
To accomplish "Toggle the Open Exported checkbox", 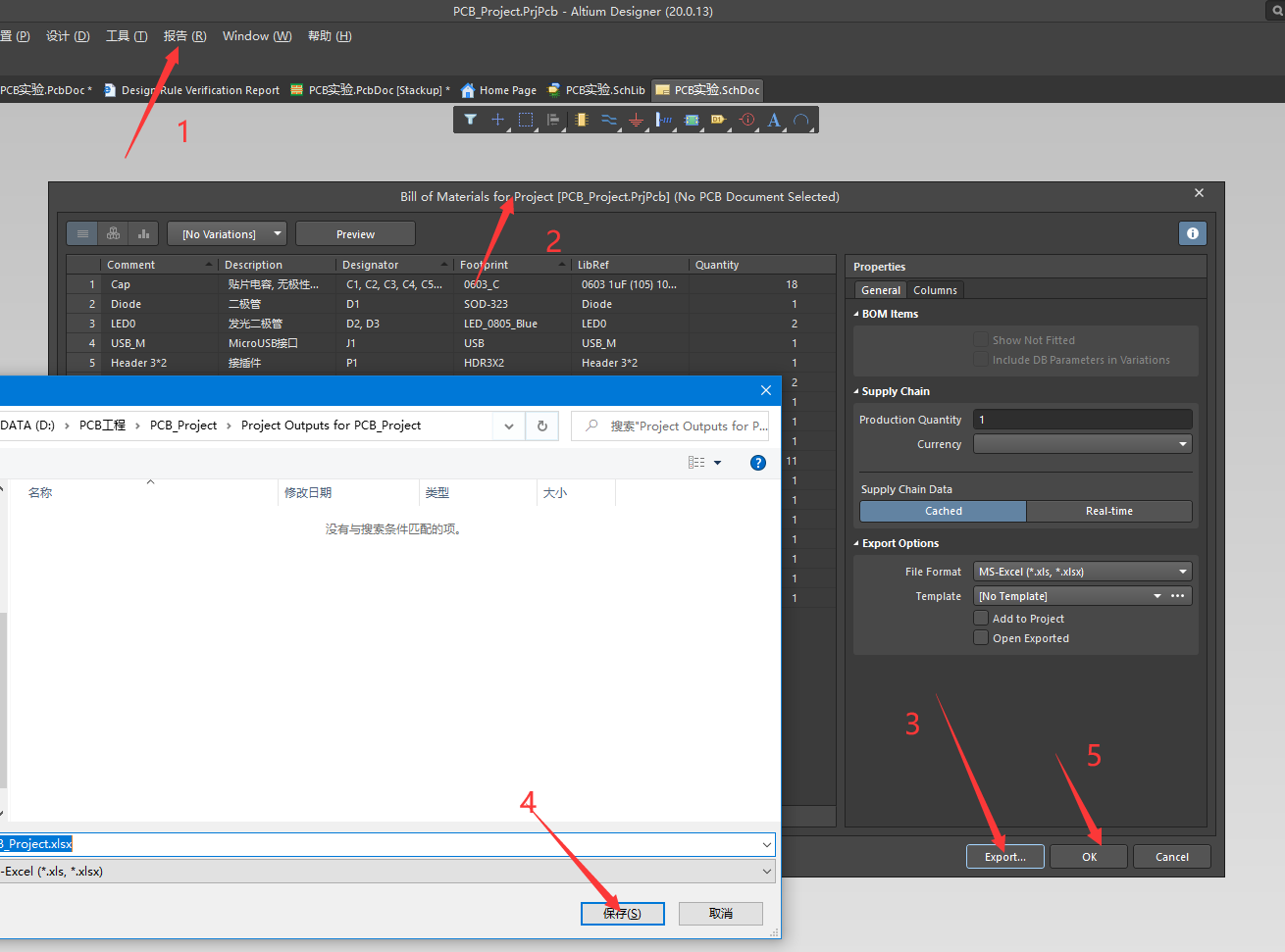I will 981,637.
